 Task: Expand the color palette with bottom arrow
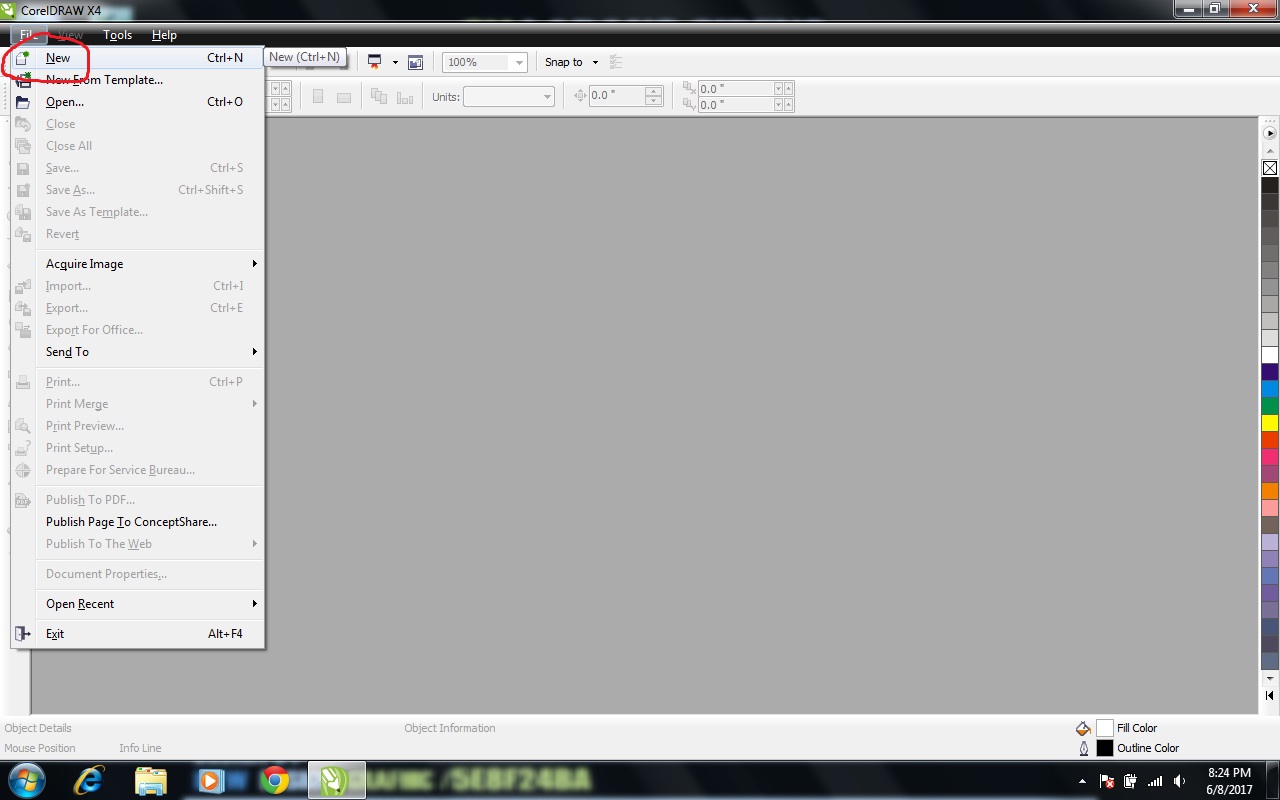point(1270,696)
